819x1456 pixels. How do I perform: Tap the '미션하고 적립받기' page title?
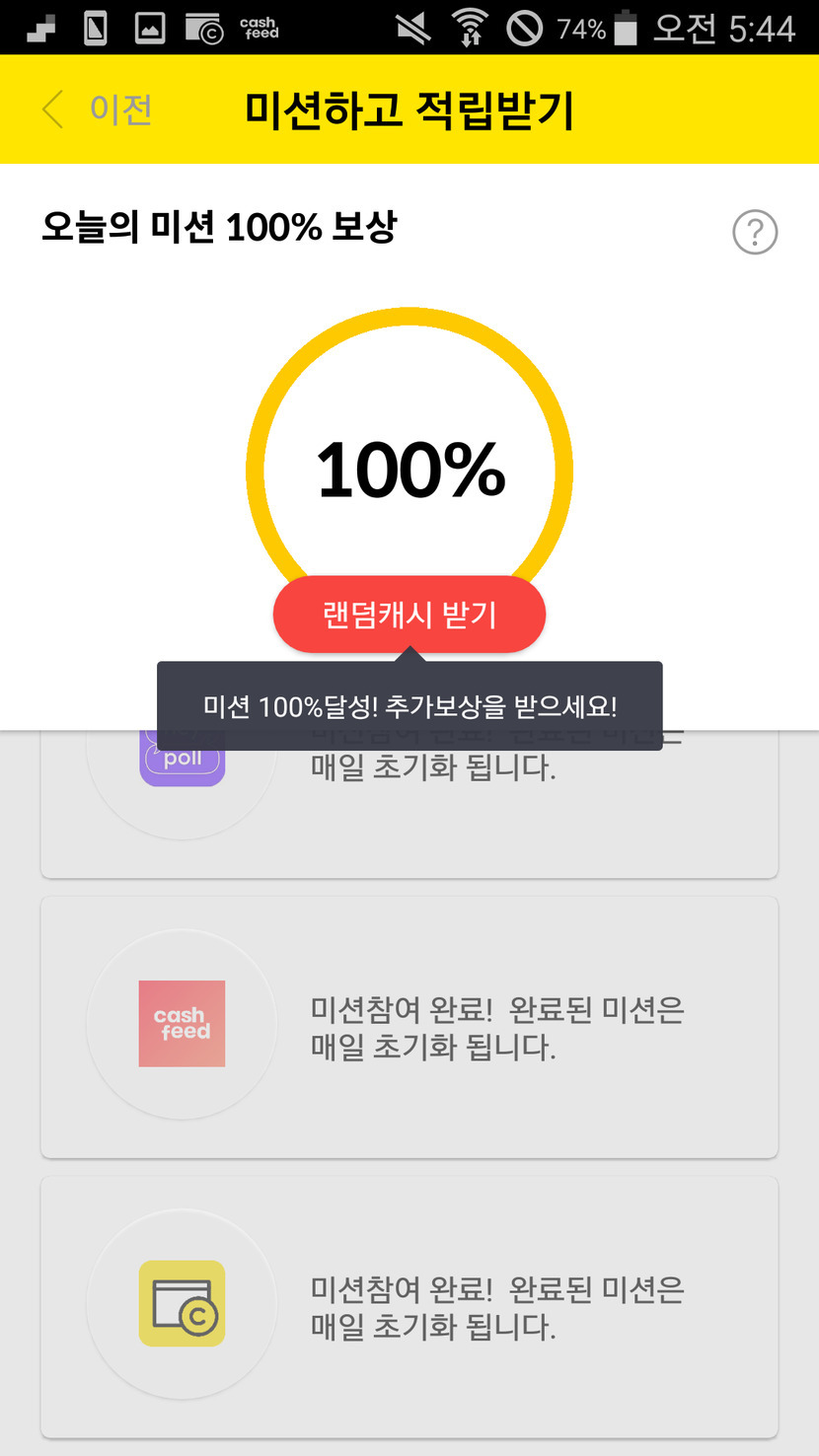[409, 110]
